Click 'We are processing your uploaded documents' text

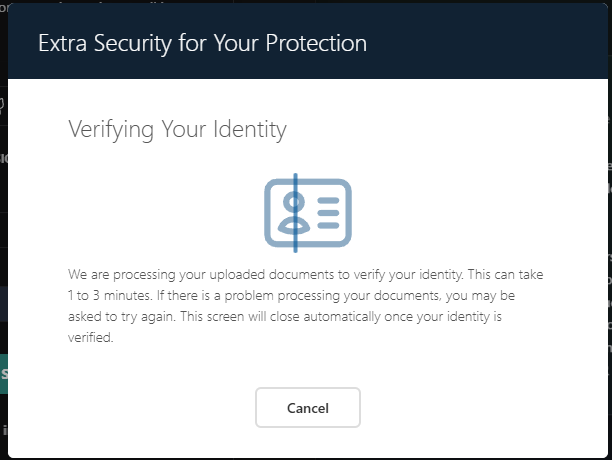click(x=190, y=273)
